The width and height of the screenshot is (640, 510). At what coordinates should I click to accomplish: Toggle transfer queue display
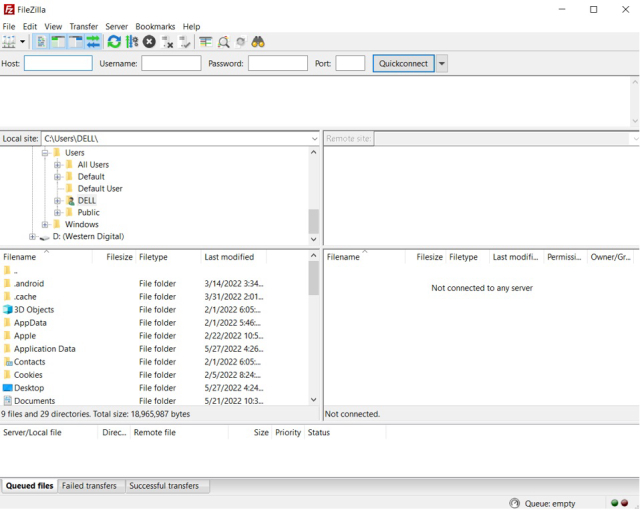click(x=93, y=42)
